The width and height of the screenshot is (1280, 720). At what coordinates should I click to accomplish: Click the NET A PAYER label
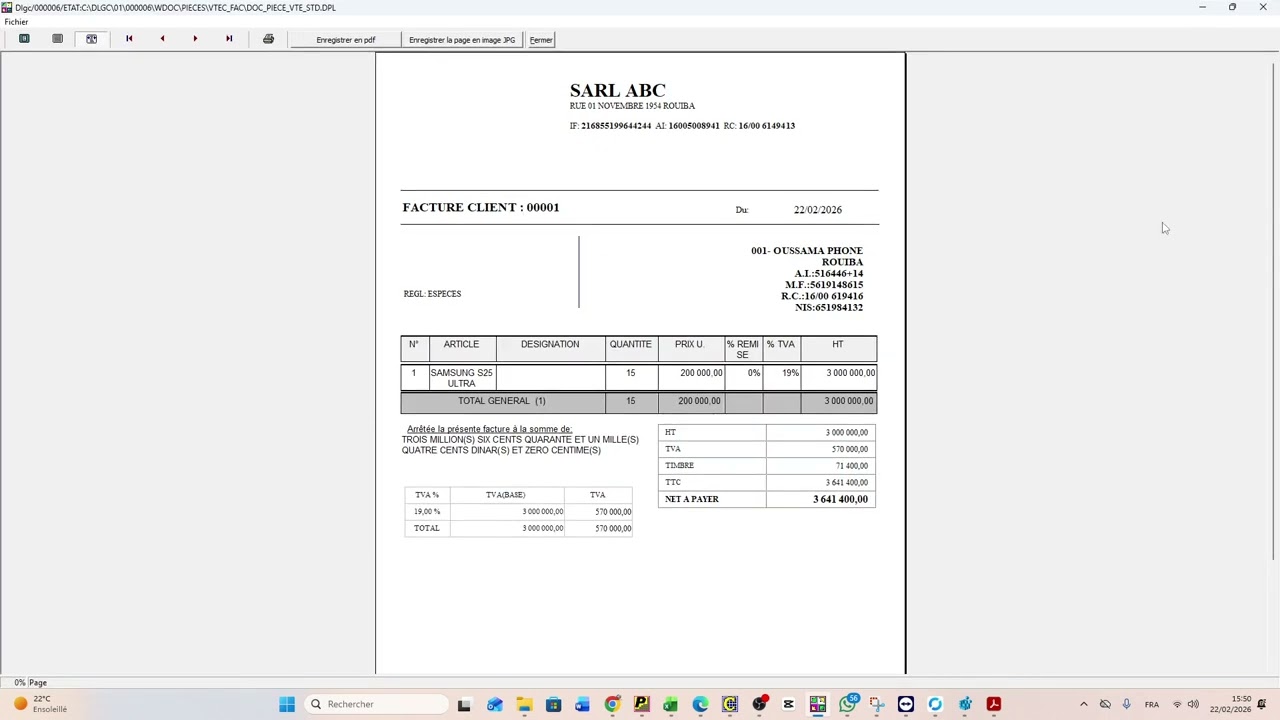tap(692, 499)
